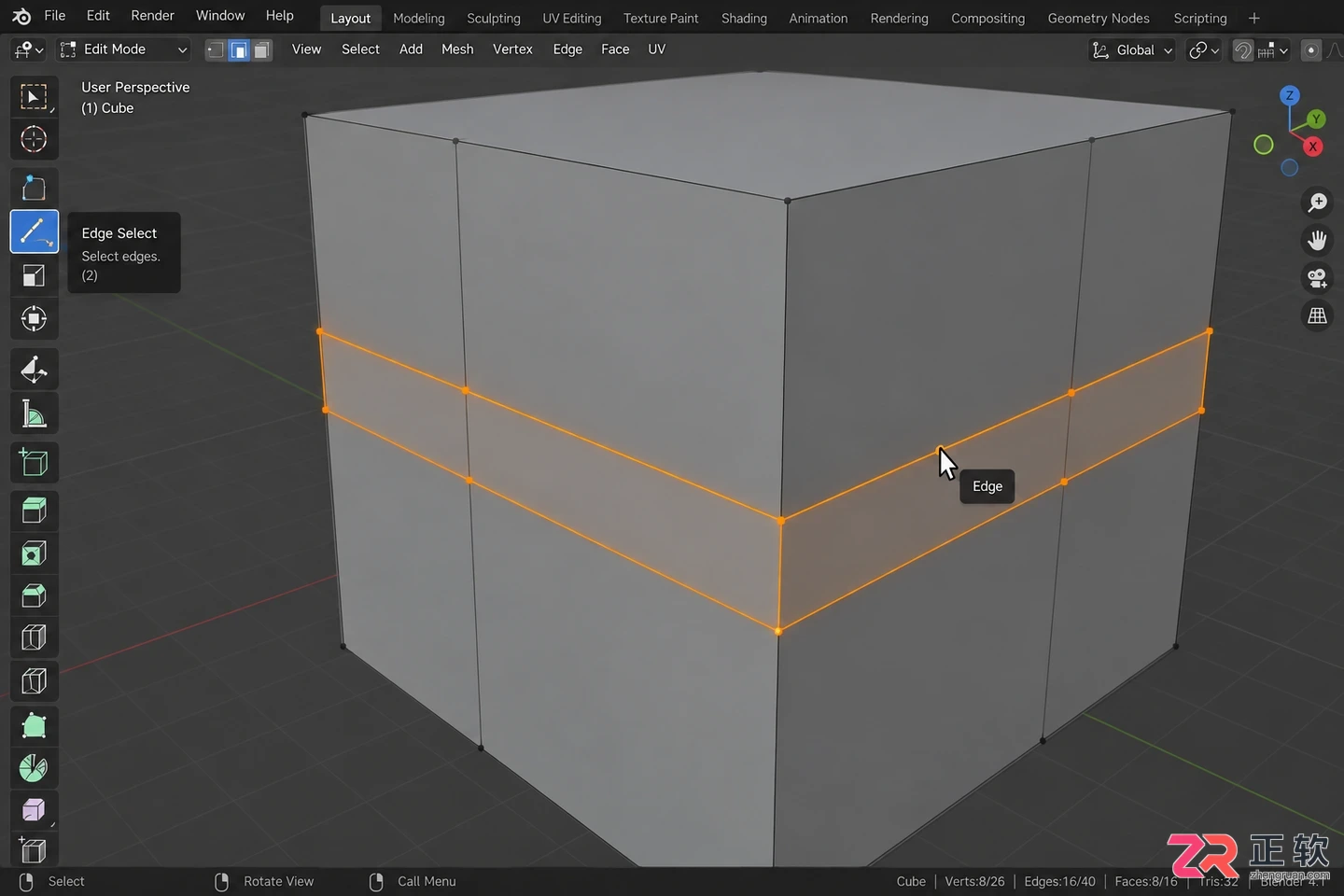Toggle perspective/orthographic grid button
Image resolution: width=1344 pixels, height=896 pixels.
click(1317, 316)
